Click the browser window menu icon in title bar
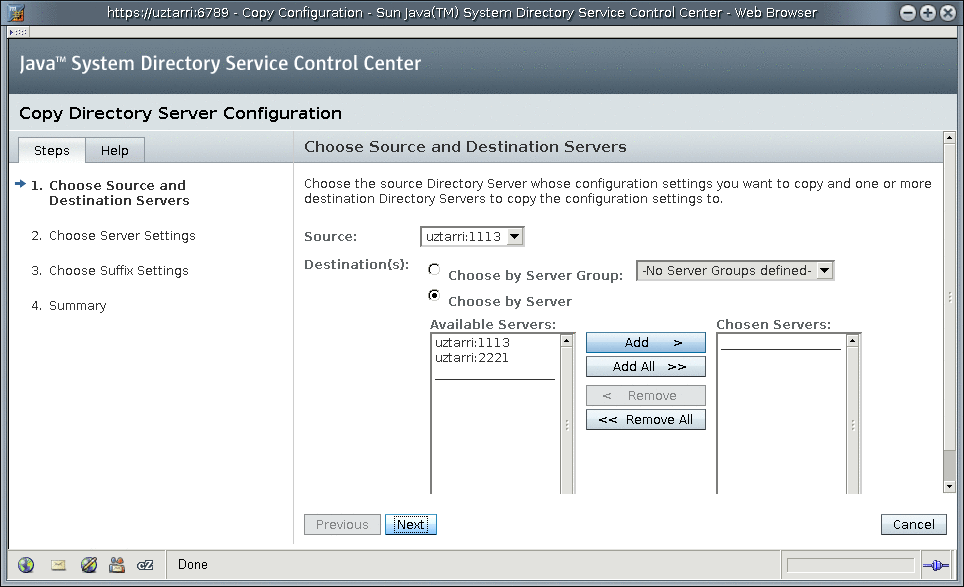Screen dimensions: 964x587 pyautogui.click(x=16, y=12)
